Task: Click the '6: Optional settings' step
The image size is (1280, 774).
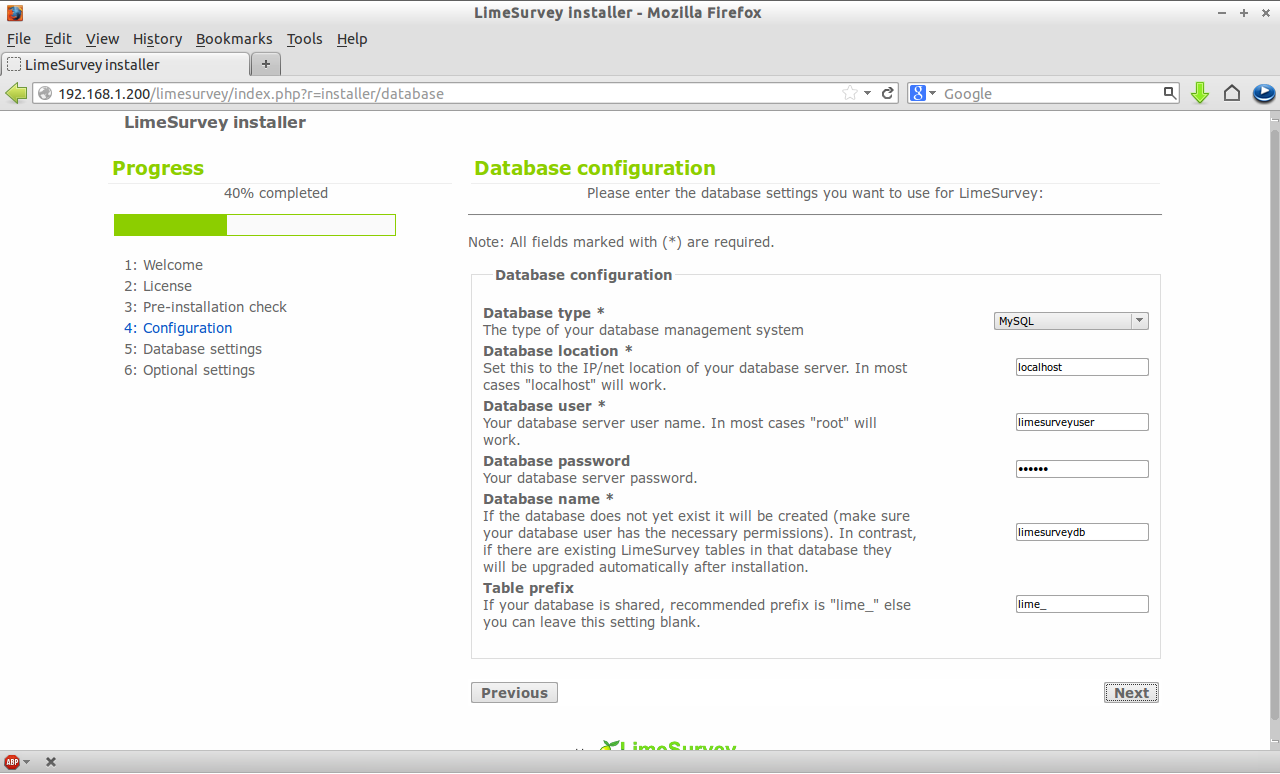Action: click(190, 370)
